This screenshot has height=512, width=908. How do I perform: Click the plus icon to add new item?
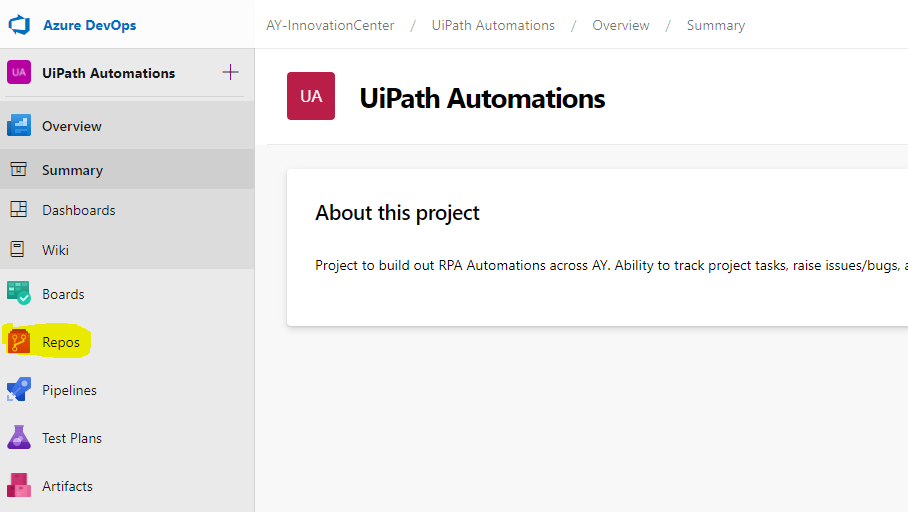[x=230, y=72]
